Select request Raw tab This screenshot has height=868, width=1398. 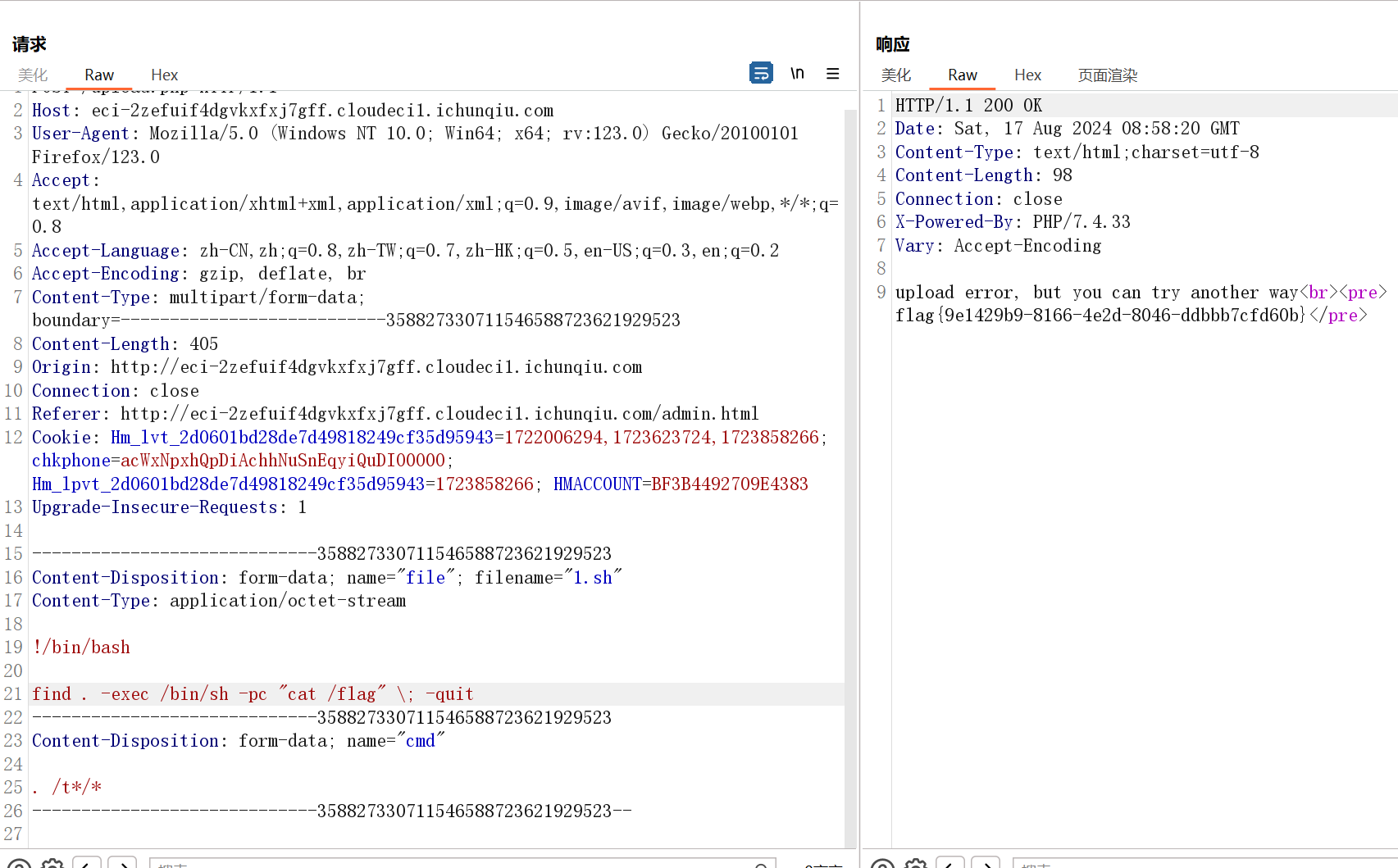tap(99, 75)
